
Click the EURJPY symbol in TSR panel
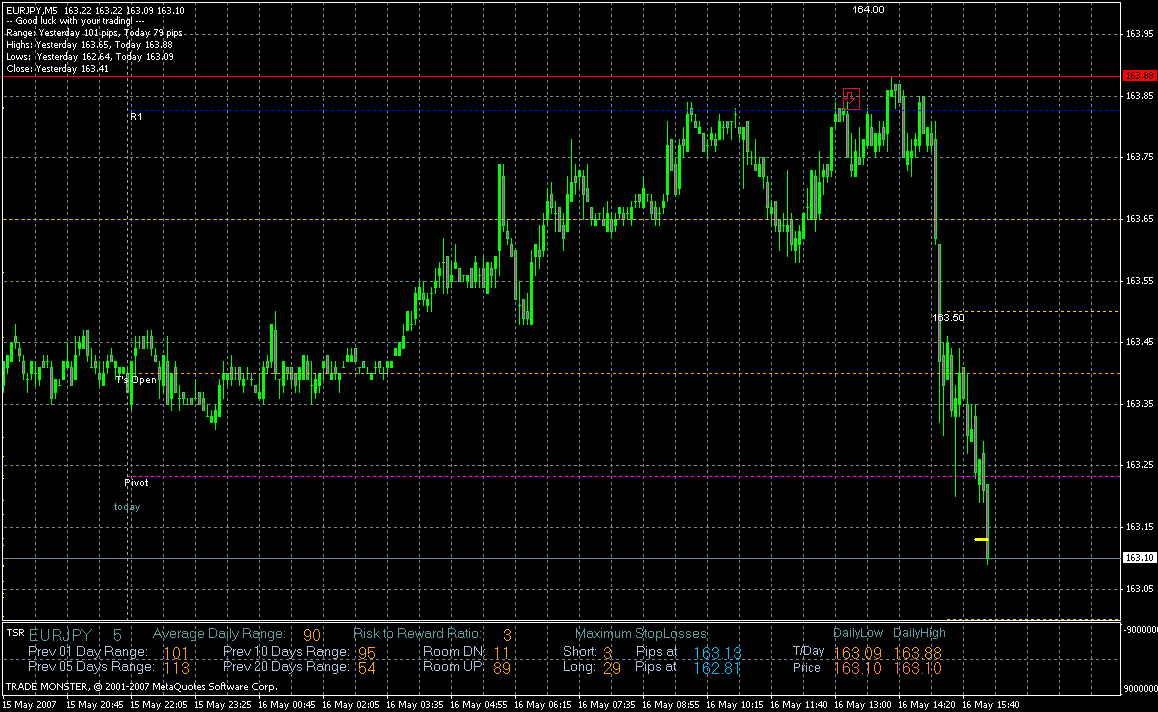point(61,635)
